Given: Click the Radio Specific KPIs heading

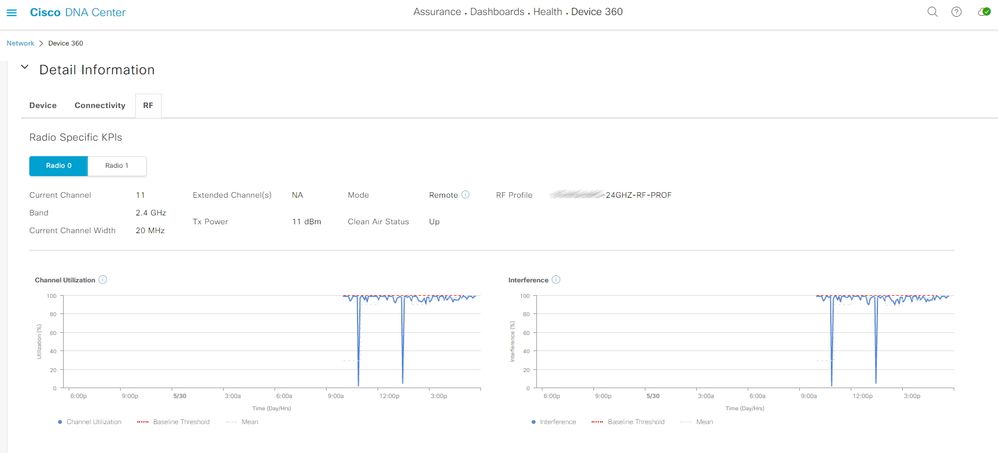Looking at the screenshot, I should [x=76, y=137].
